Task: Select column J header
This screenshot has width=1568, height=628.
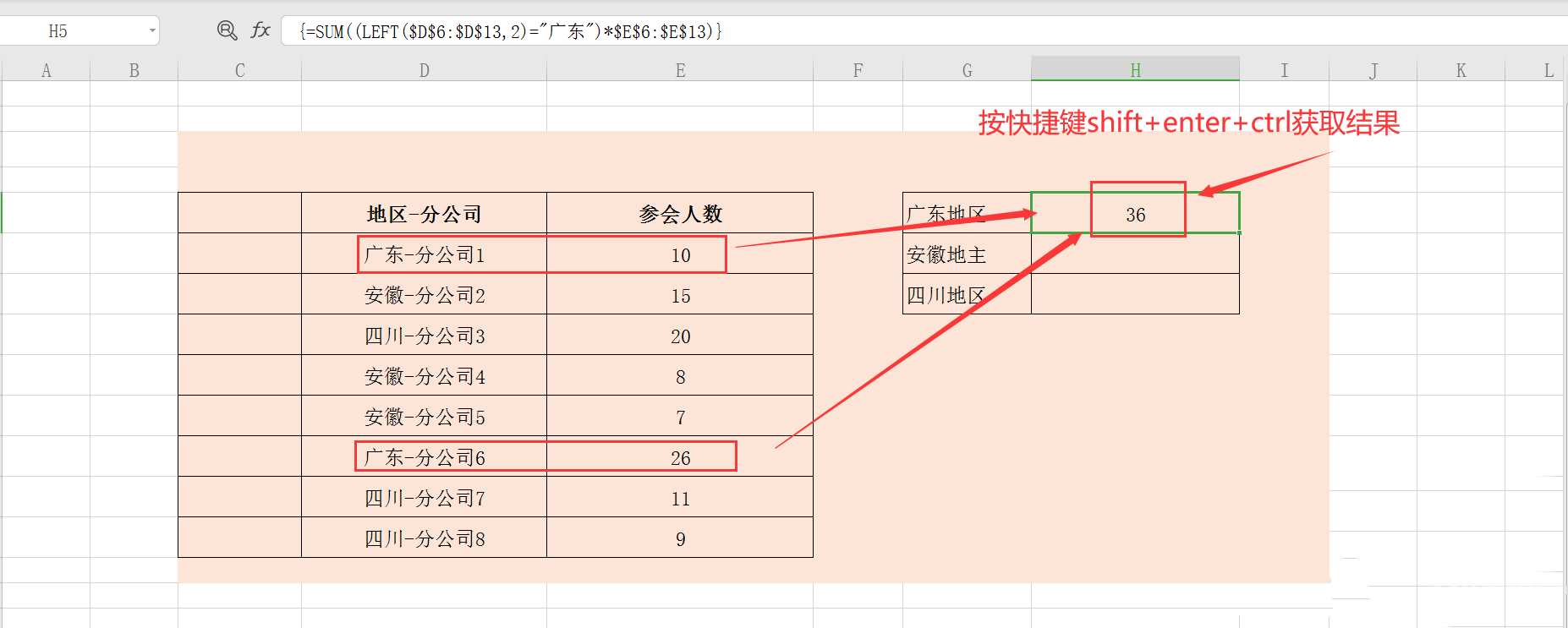Action: (x=1373, y=71)
